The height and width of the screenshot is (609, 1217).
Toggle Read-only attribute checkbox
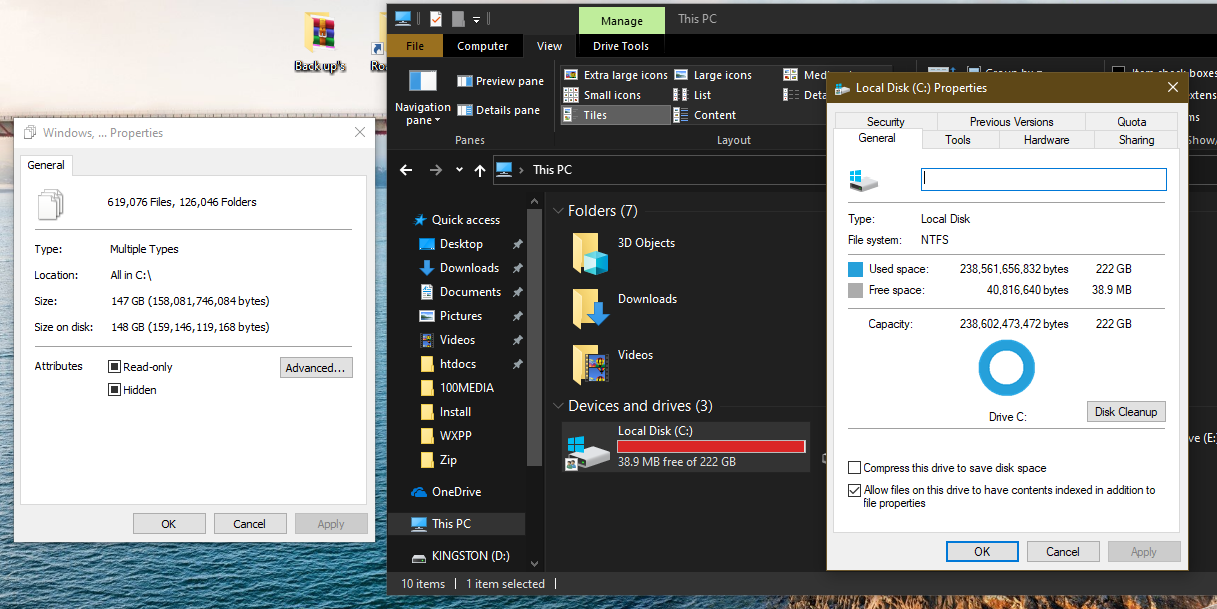pyautogui.click(x=115, y=367)
